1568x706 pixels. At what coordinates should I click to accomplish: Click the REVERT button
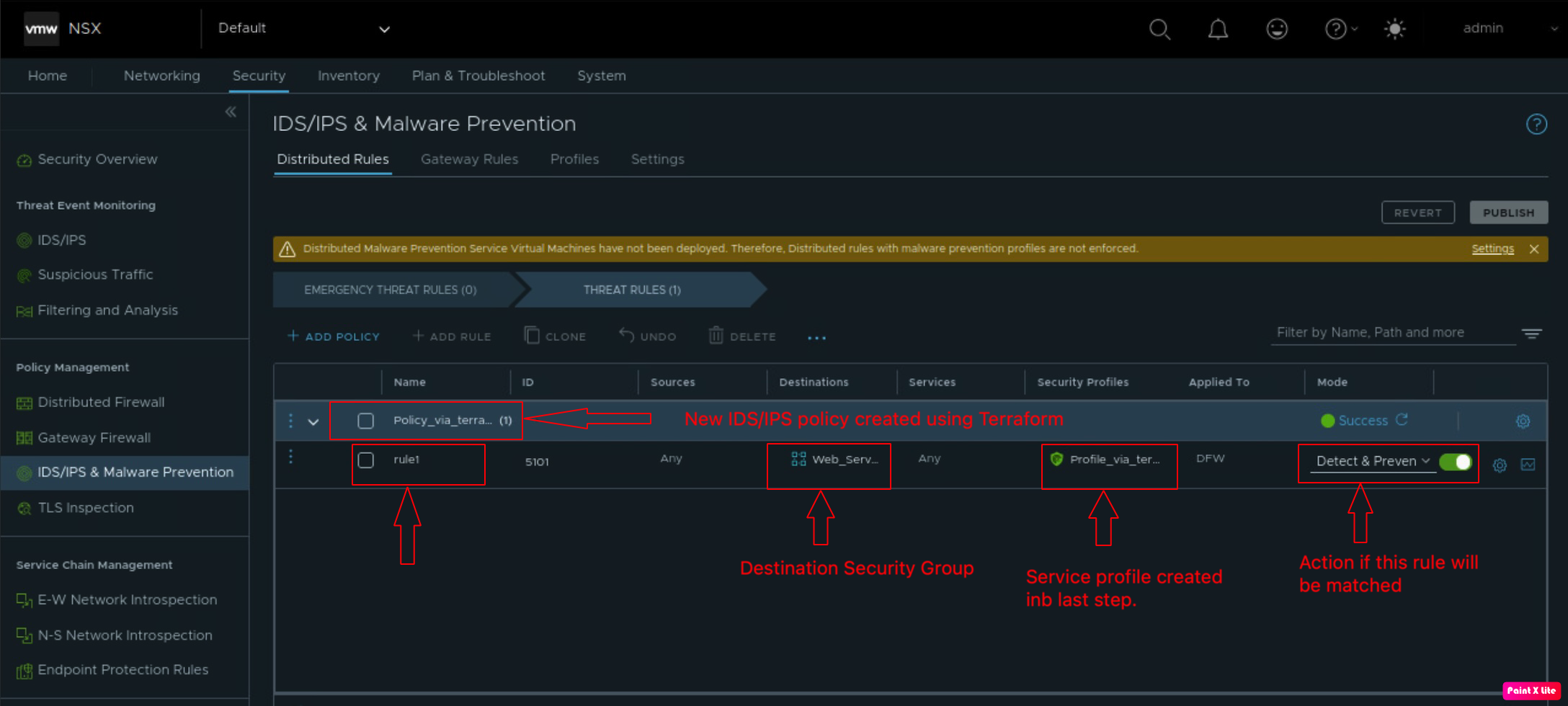[1418, 213]
